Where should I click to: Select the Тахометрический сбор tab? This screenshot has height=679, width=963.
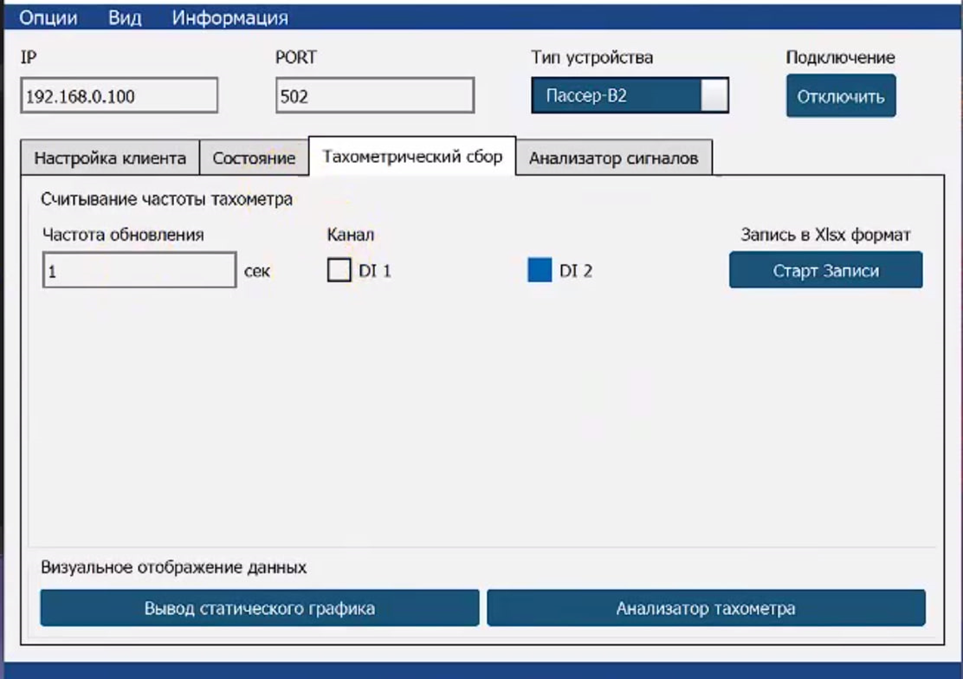[412, 155]
